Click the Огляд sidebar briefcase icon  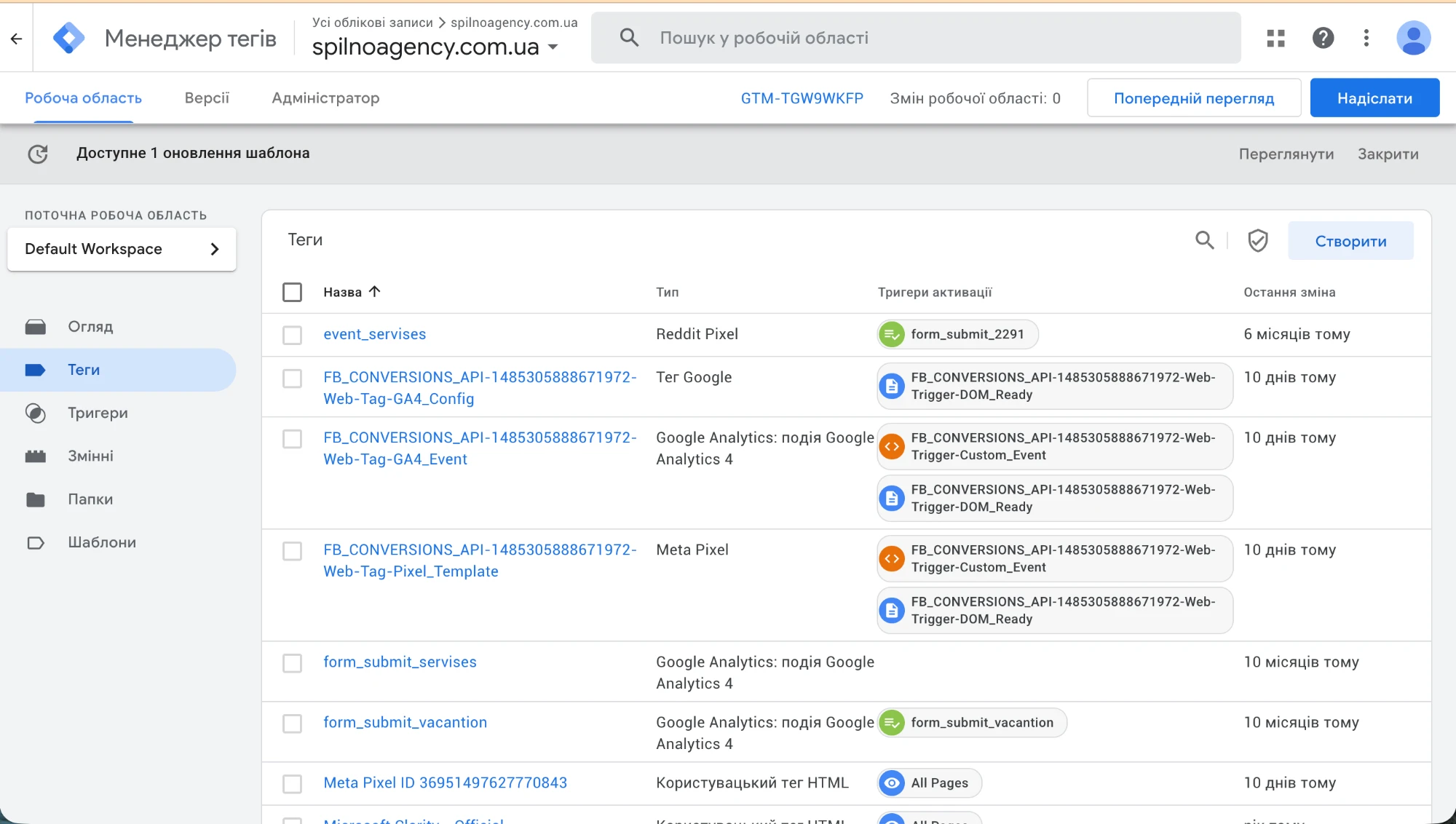point(36,327)
